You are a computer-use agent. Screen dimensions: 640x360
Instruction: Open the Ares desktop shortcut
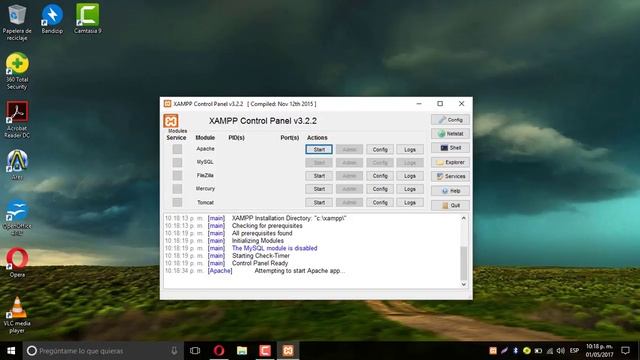(x=17, y=165)
